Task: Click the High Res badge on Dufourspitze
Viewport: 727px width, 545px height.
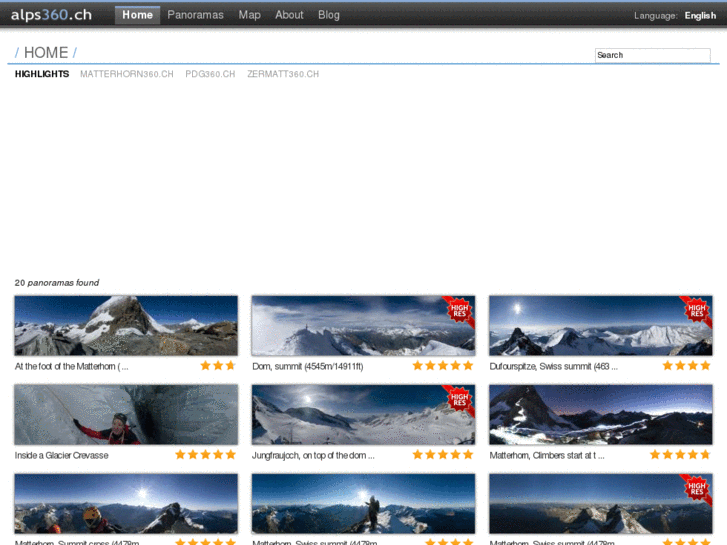Action: (x=697, y=311)
